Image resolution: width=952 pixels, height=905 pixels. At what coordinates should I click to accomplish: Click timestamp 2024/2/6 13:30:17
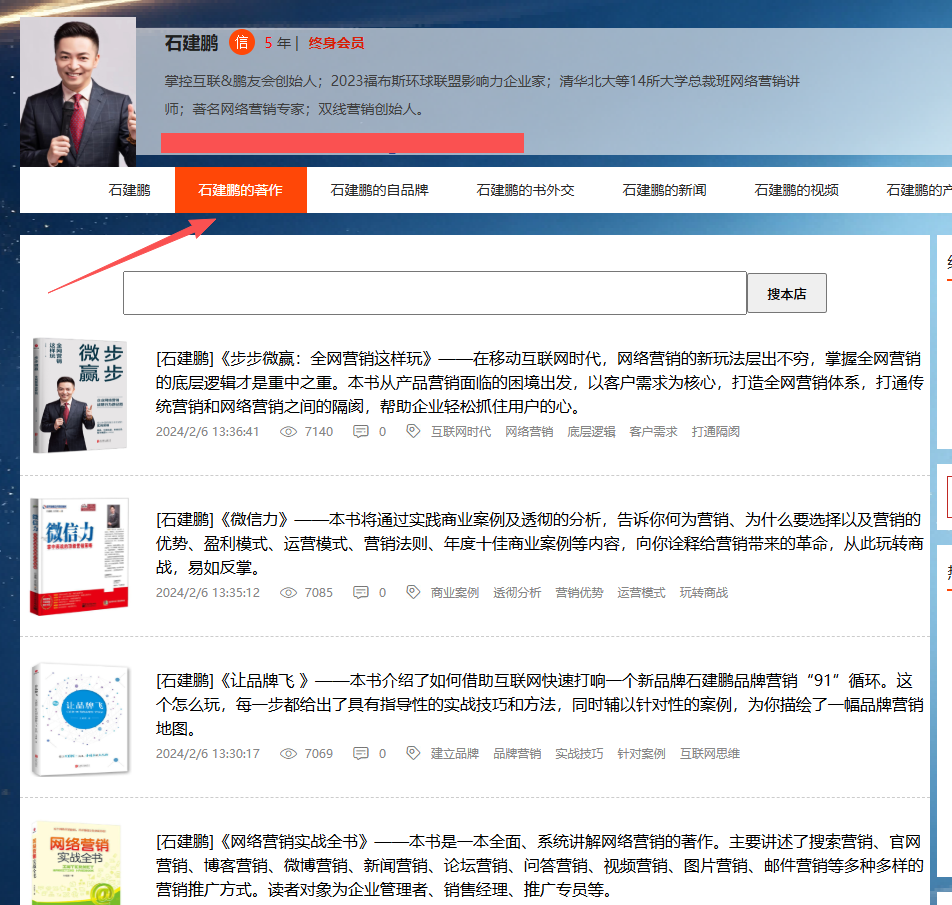(208, 753)
